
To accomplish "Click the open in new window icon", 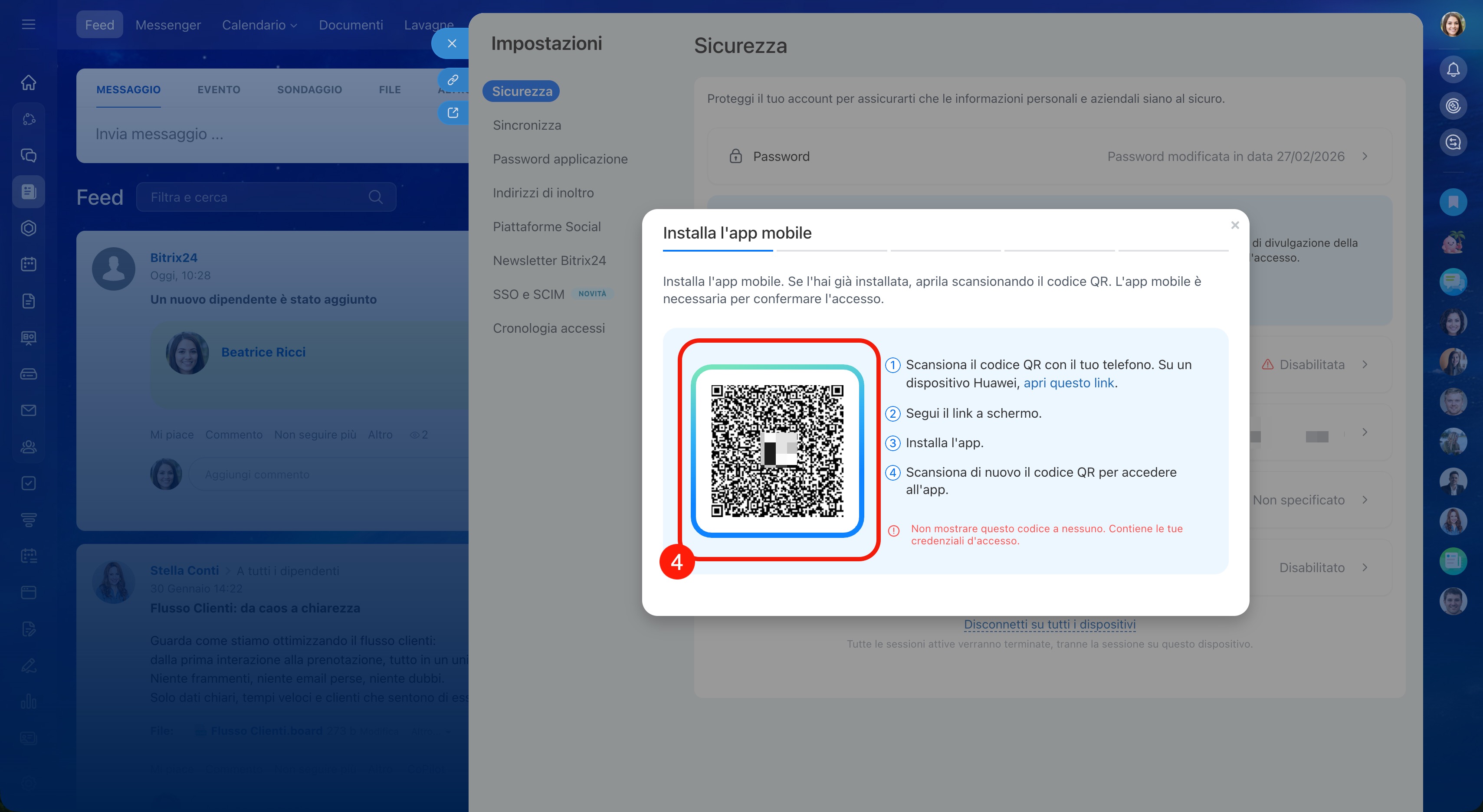I will click(x=453, y=113).
